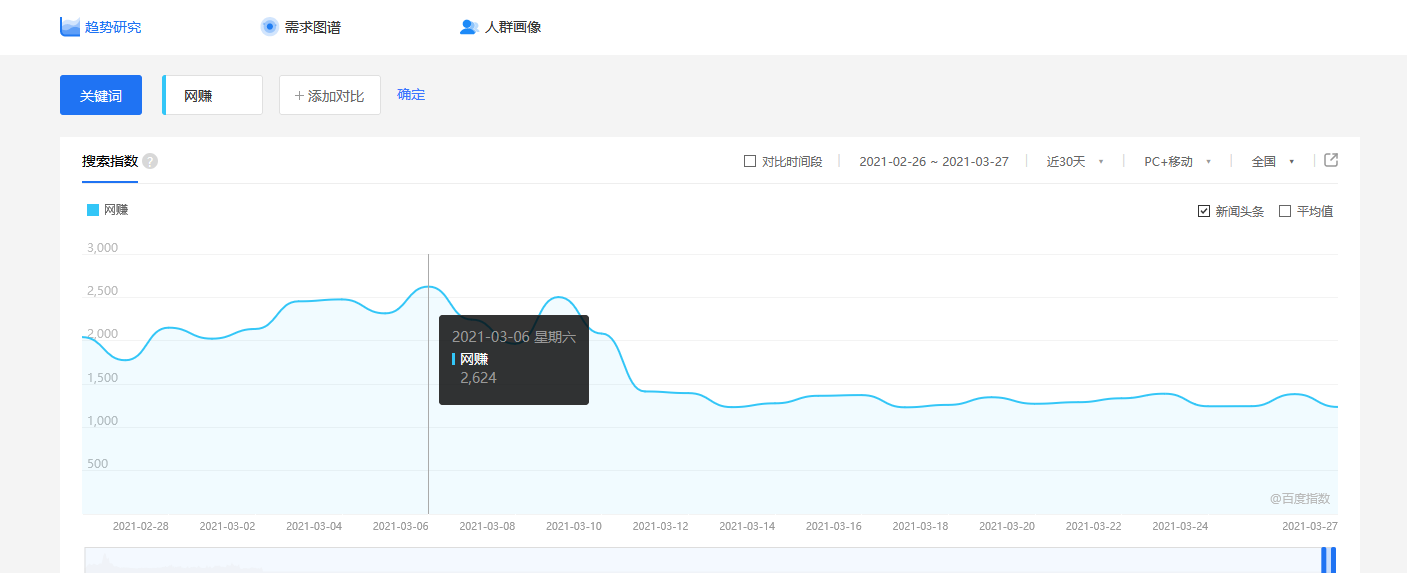Click the 2021-03-04 axis date label
The image size is (1407, 573).
click(314, 526)
